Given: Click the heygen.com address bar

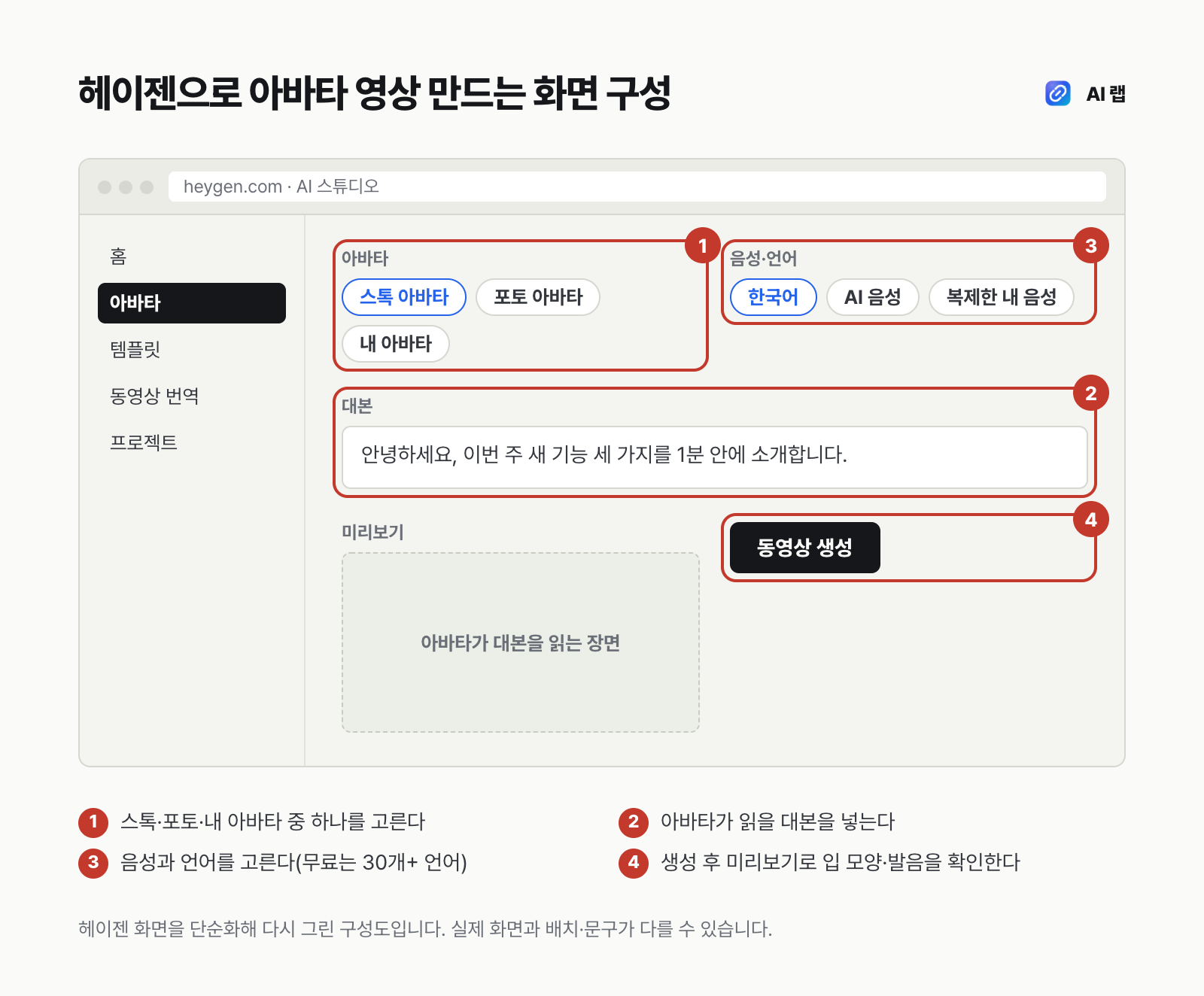Looking at the screenshot, I should (x=637, y=187).
